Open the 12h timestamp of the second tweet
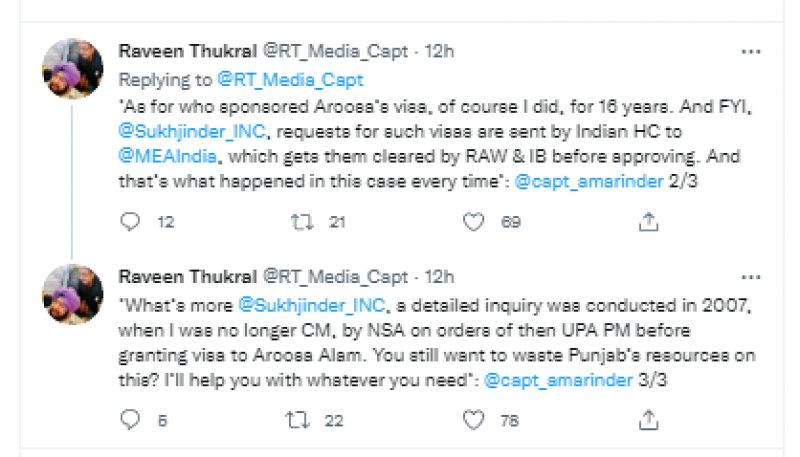800x457 pixels. click(439, 277)
